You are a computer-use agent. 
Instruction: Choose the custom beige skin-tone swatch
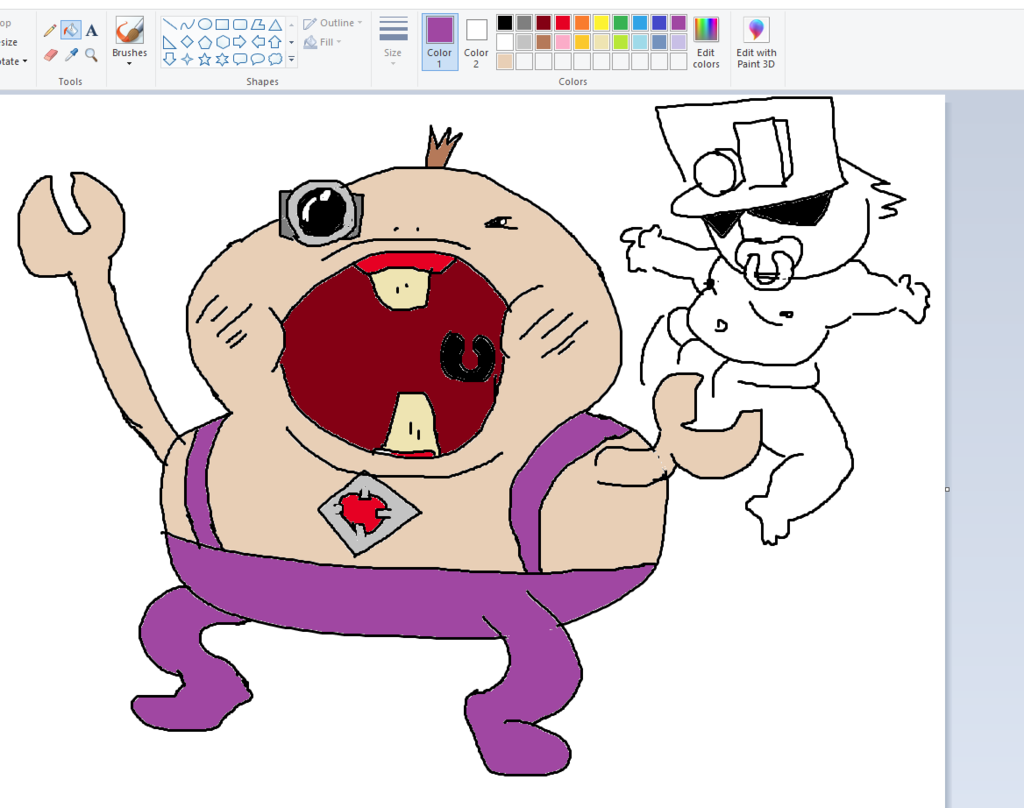click(x=505, y=61)
